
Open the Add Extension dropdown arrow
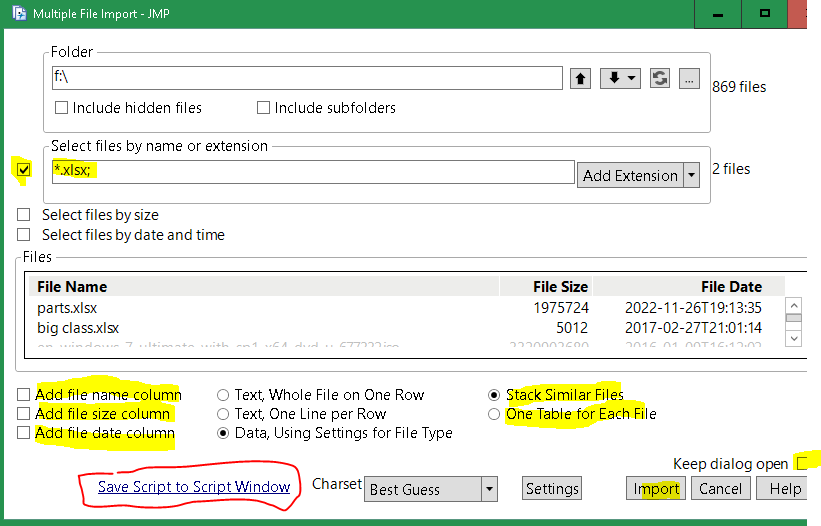(691, 175)
